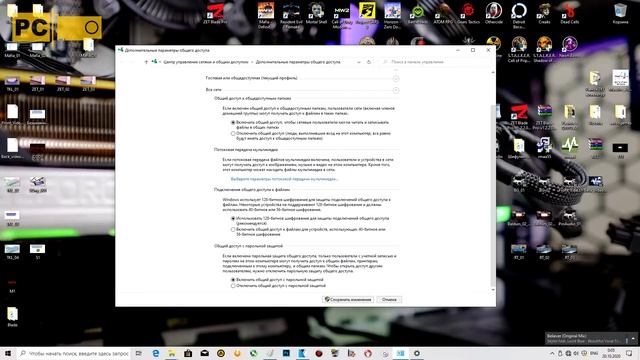Open address bar history dropdown arrow
The image size is (640, 360).
tap(358, 62)
